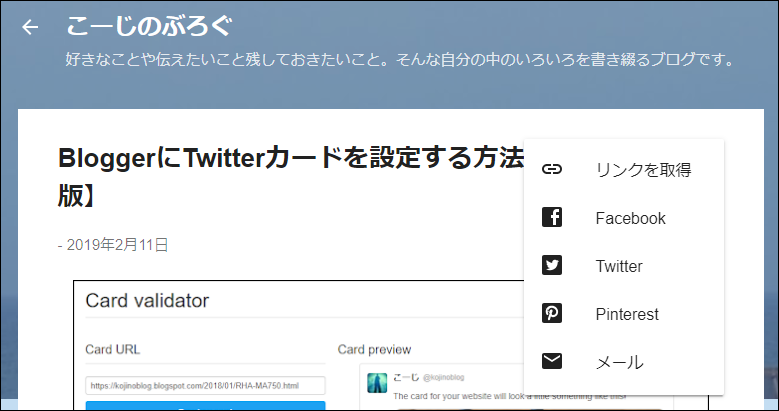Click the post date 2019年2月11日

point(117,245)
